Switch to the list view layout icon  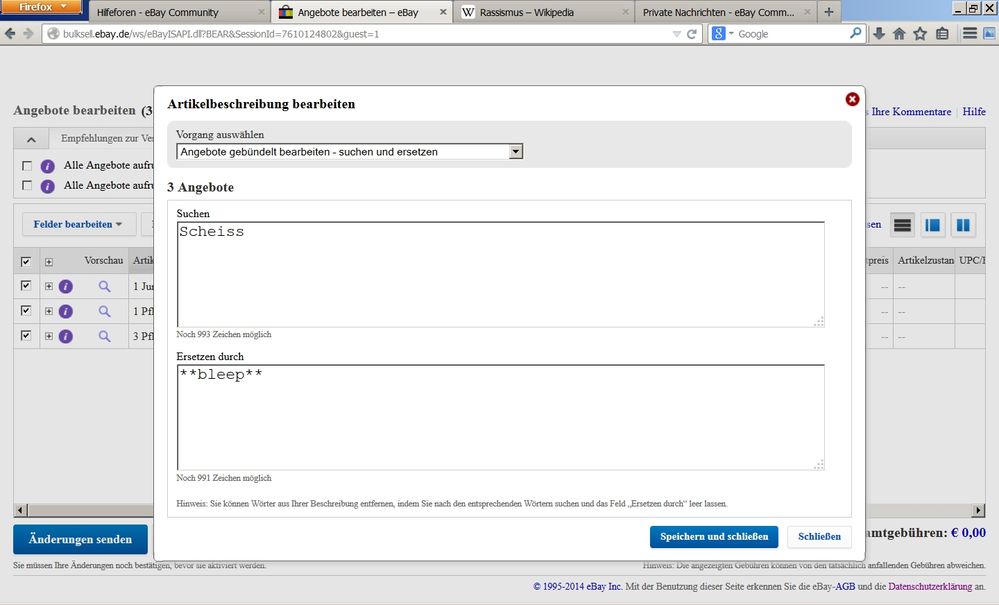click(903, 225)
